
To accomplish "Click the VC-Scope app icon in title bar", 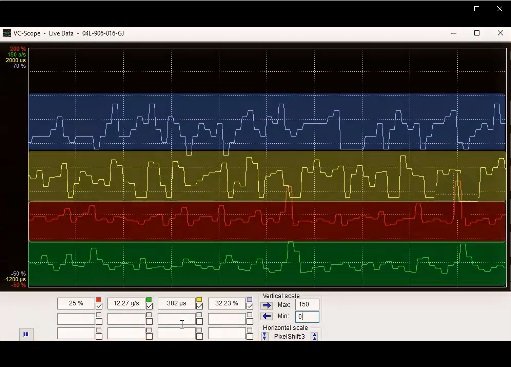I will (7, 33).
